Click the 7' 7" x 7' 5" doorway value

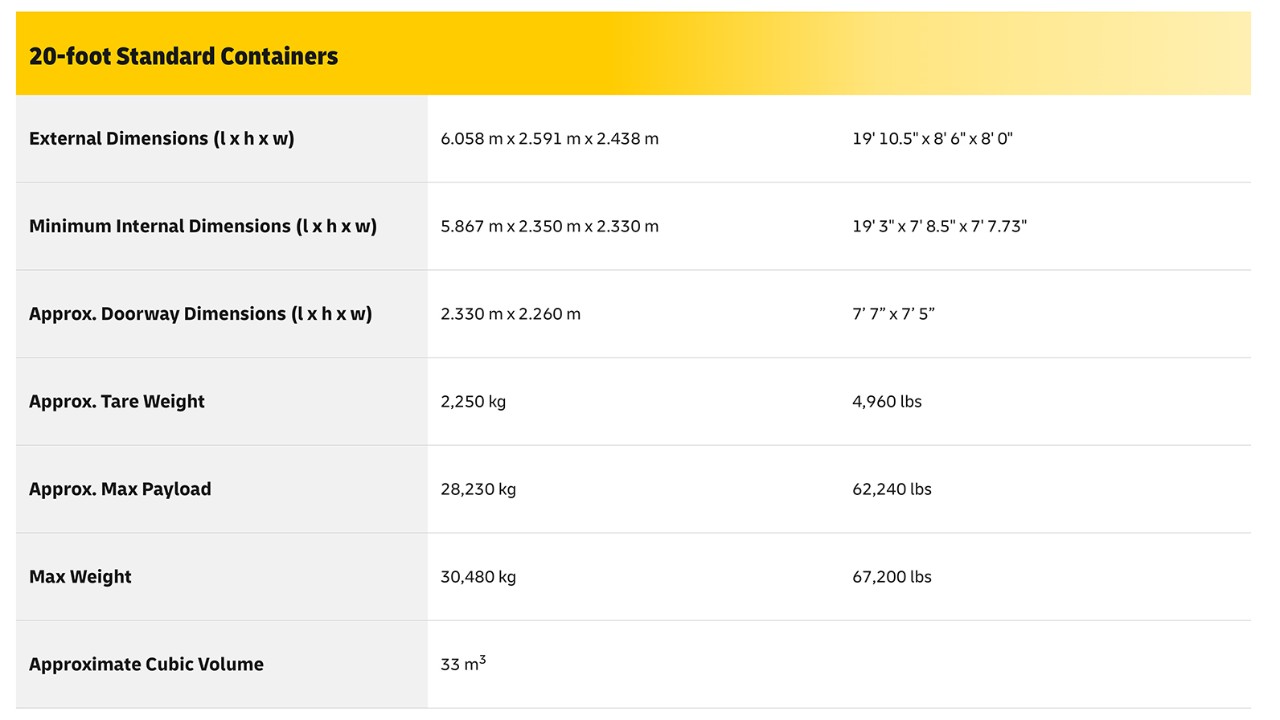[x=893, y=314]
